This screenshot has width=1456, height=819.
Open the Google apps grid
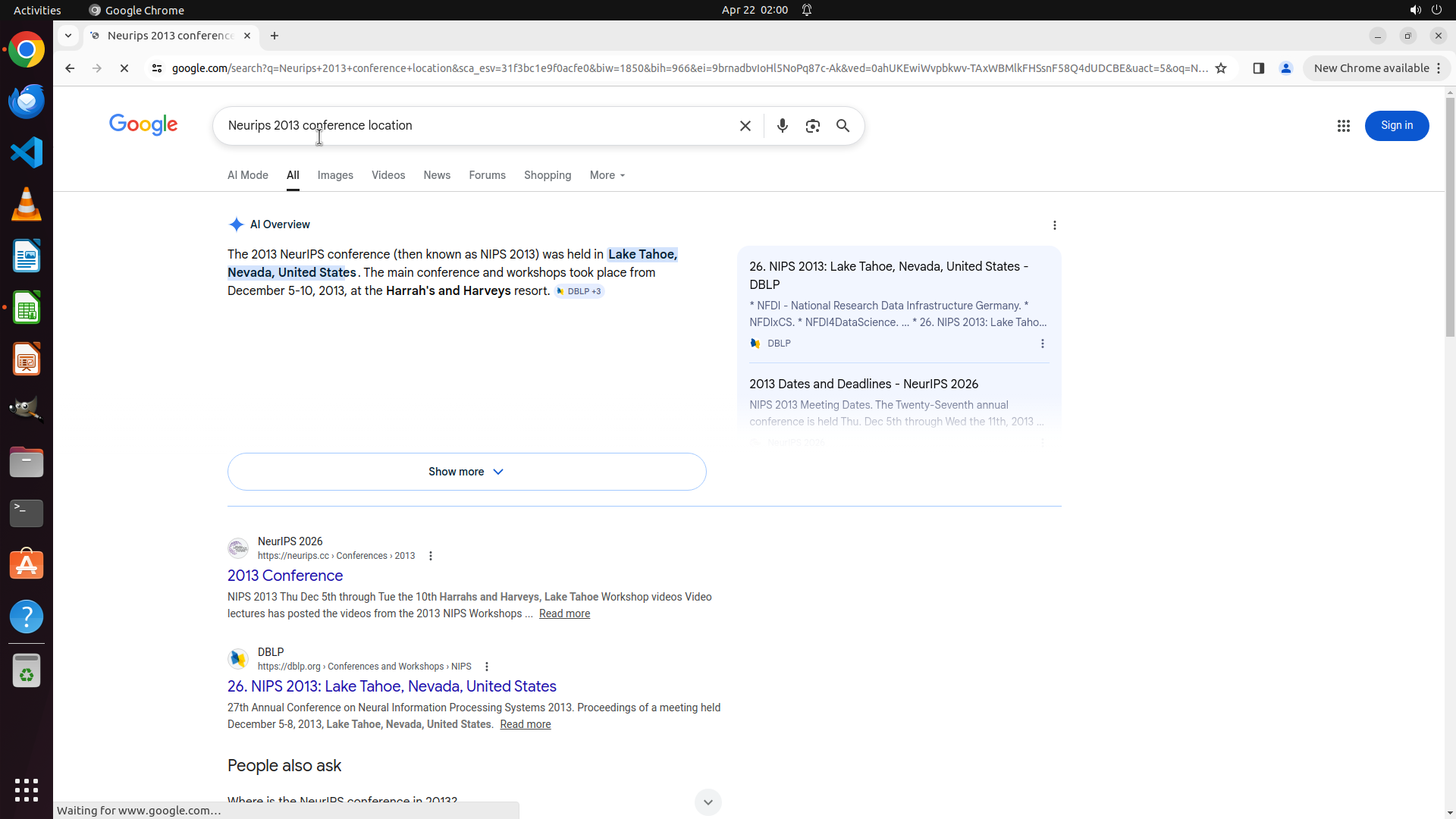[1343, 126]
